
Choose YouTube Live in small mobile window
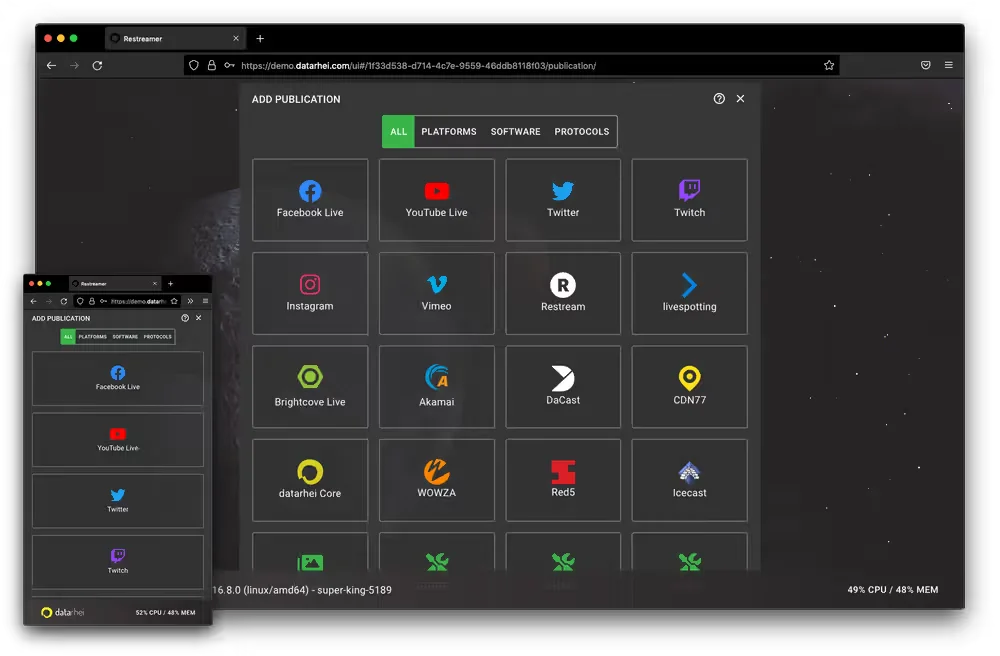pos(118,440)
